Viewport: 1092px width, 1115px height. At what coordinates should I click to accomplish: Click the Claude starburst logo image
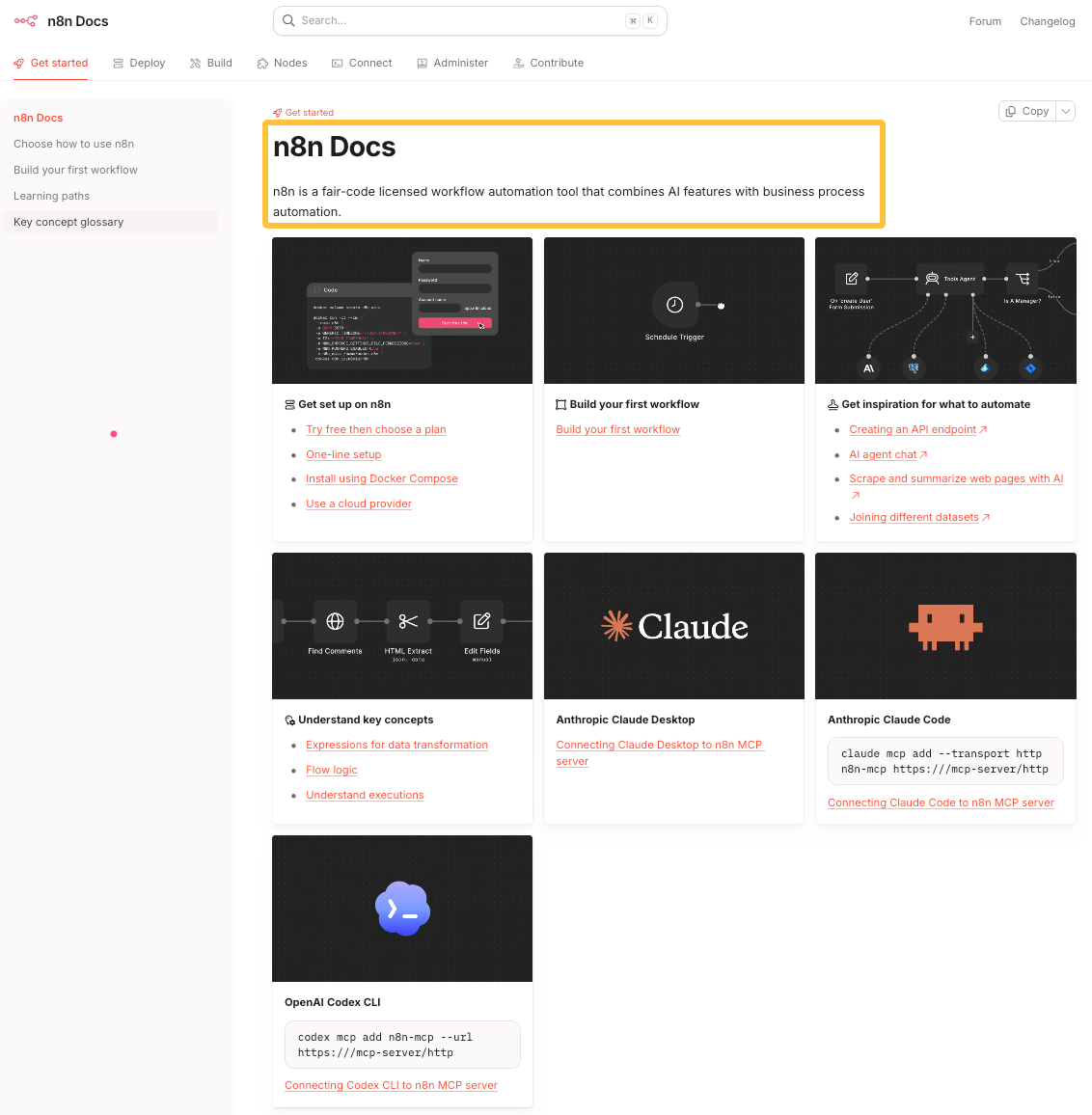[x=616, y=626]
